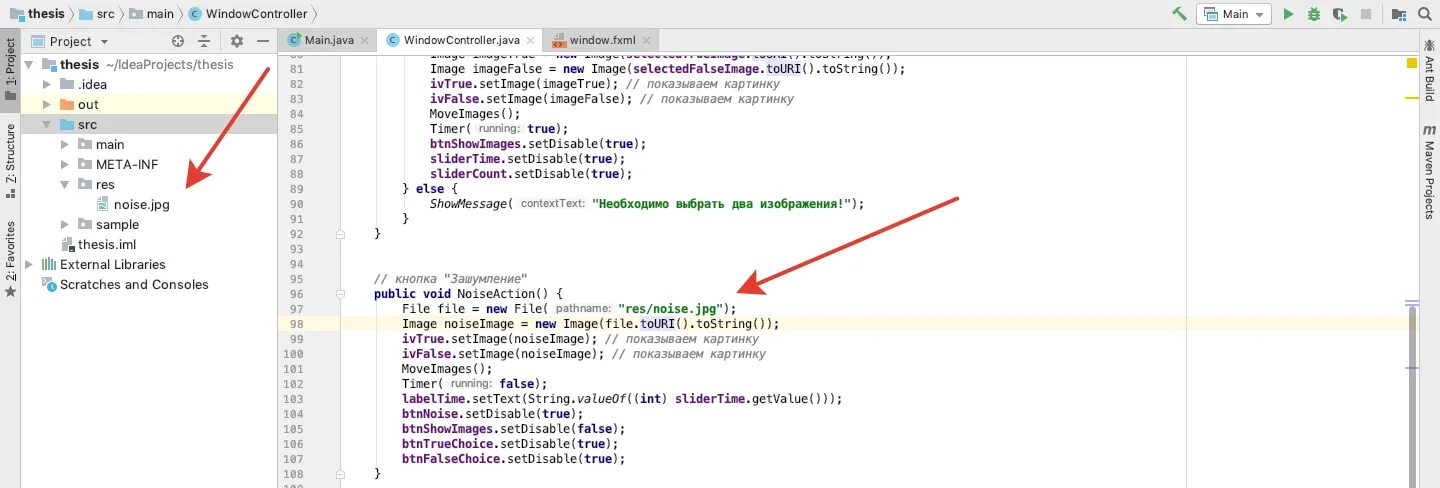Click thesis in the breadcrumb bar
The image size is (1440, 488).
(x=46, y=14)
